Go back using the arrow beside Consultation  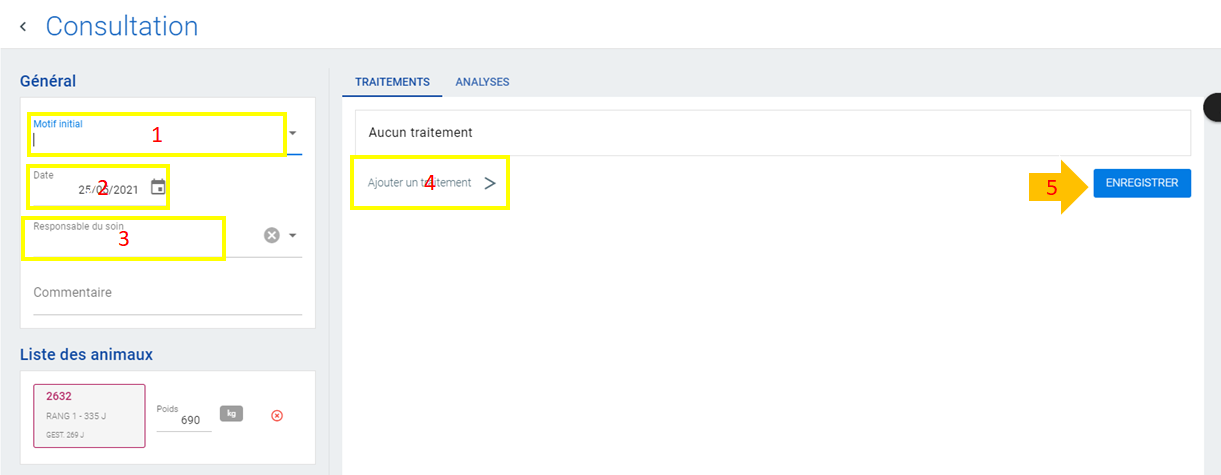23,27
